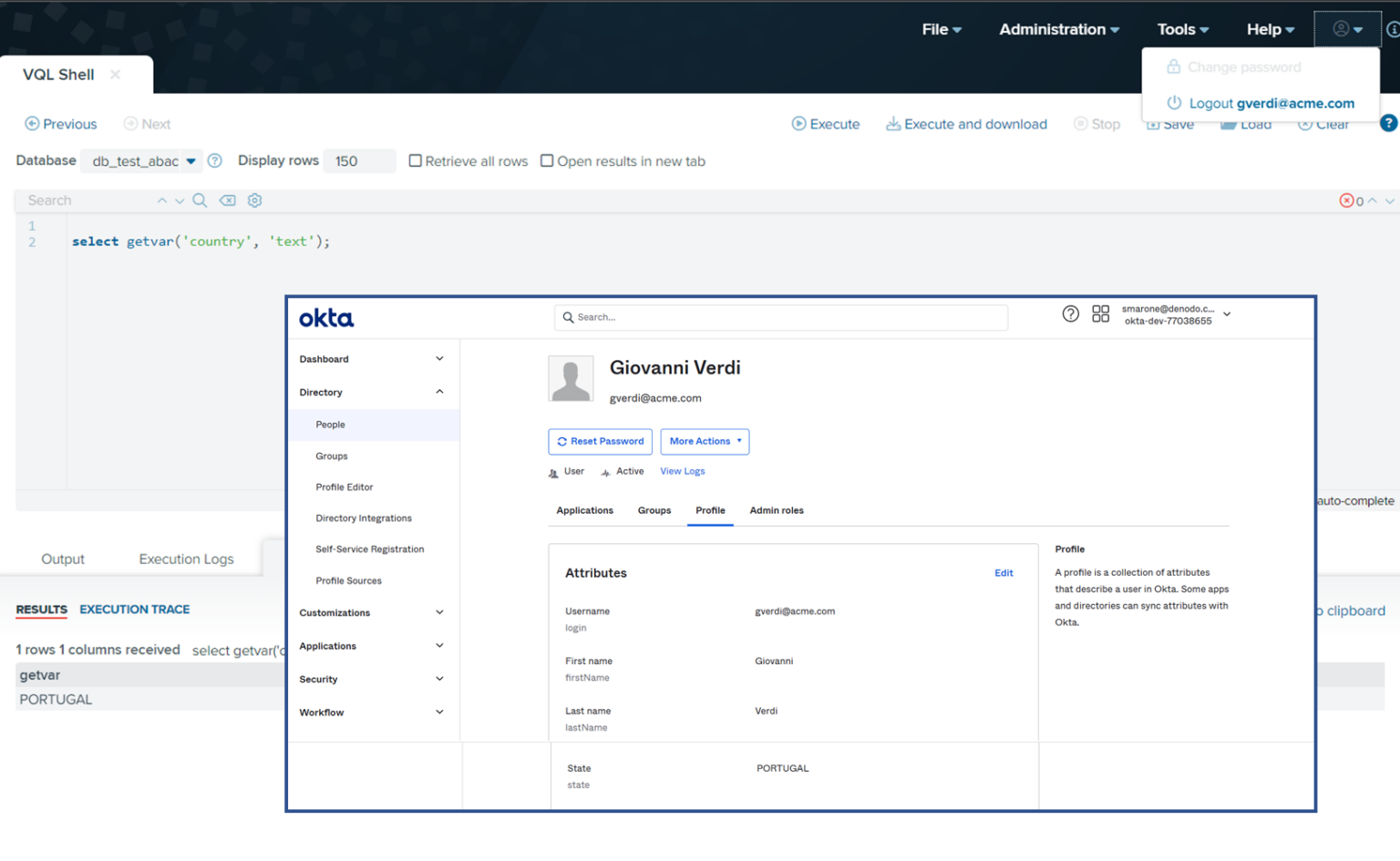1400x861 pixels.
Task: Open the Okta apps grid icon
Action: click(1100, 314)
